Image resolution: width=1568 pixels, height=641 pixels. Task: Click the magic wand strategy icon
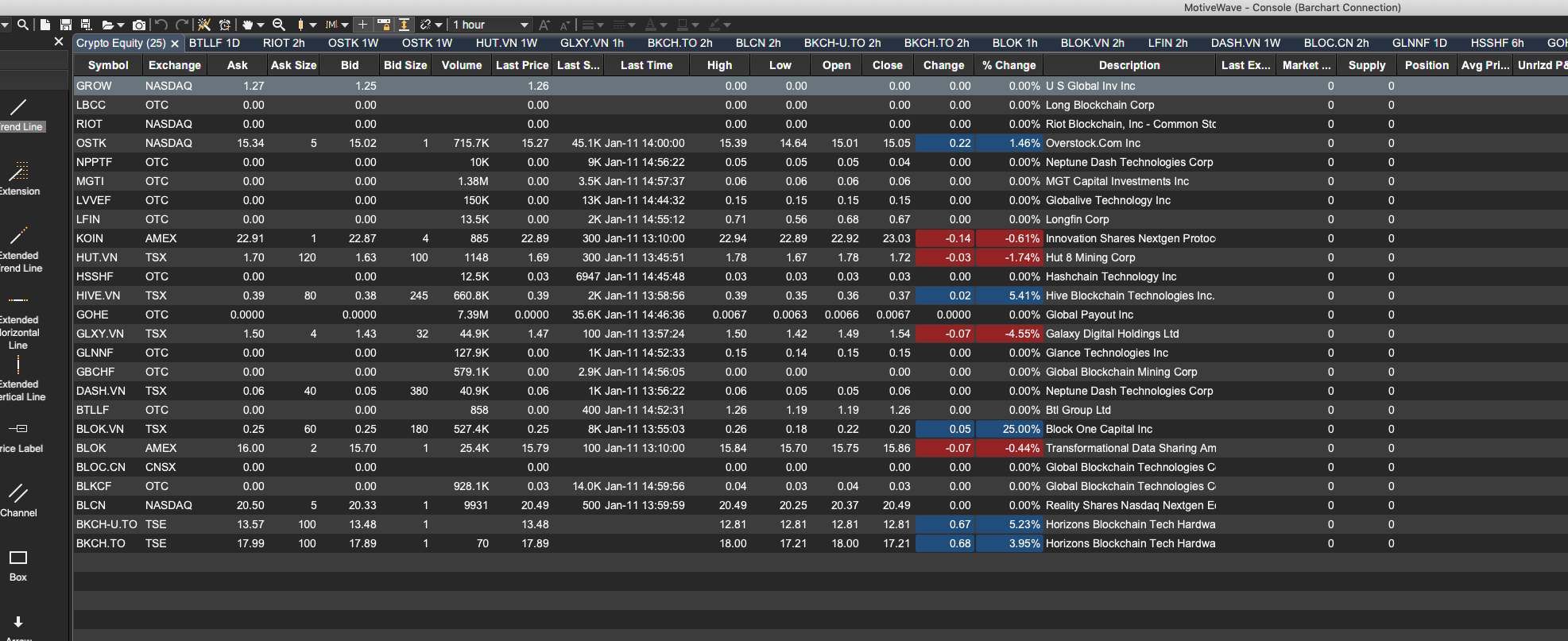204,25
